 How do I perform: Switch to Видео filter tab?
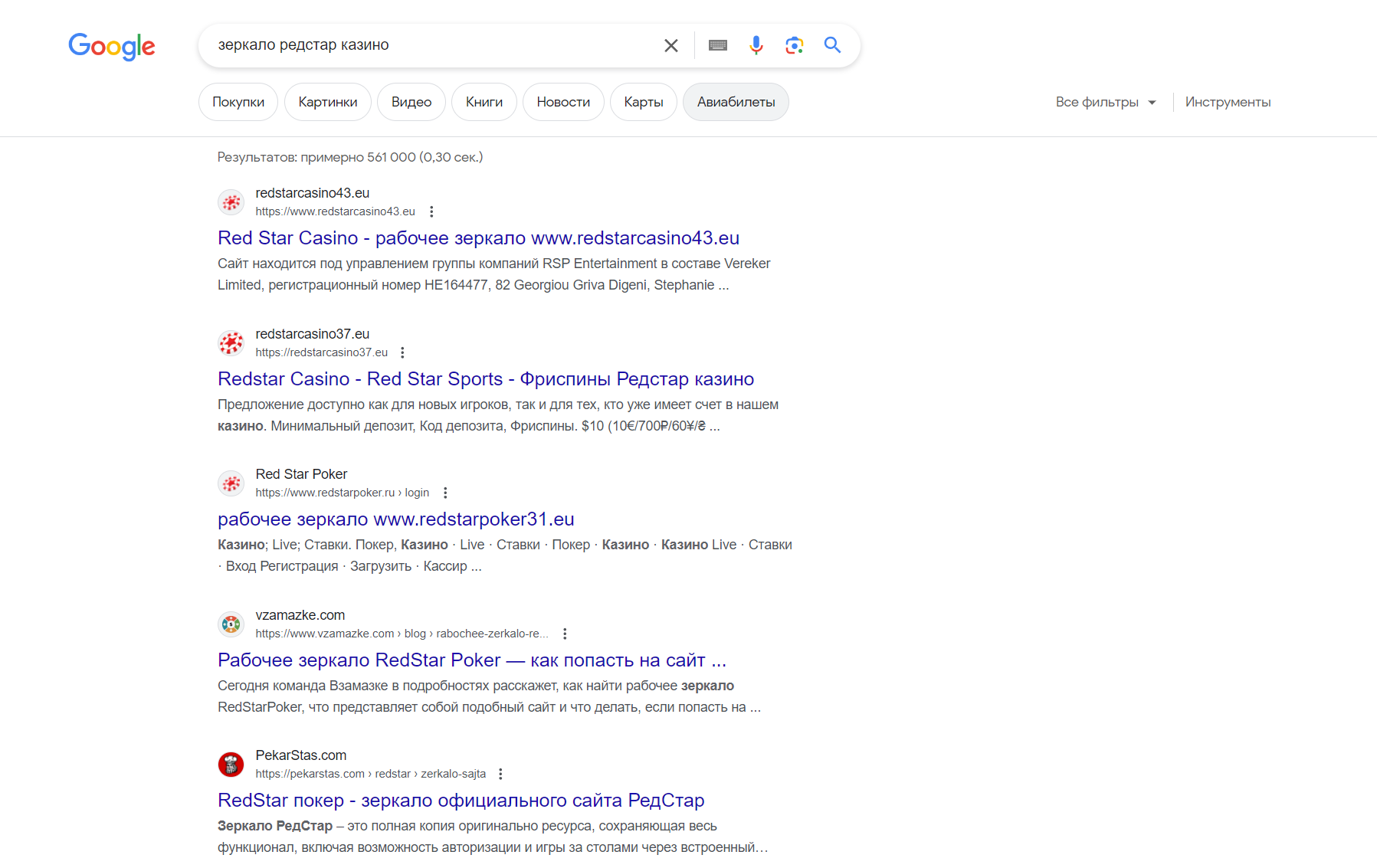click(411, 102)
